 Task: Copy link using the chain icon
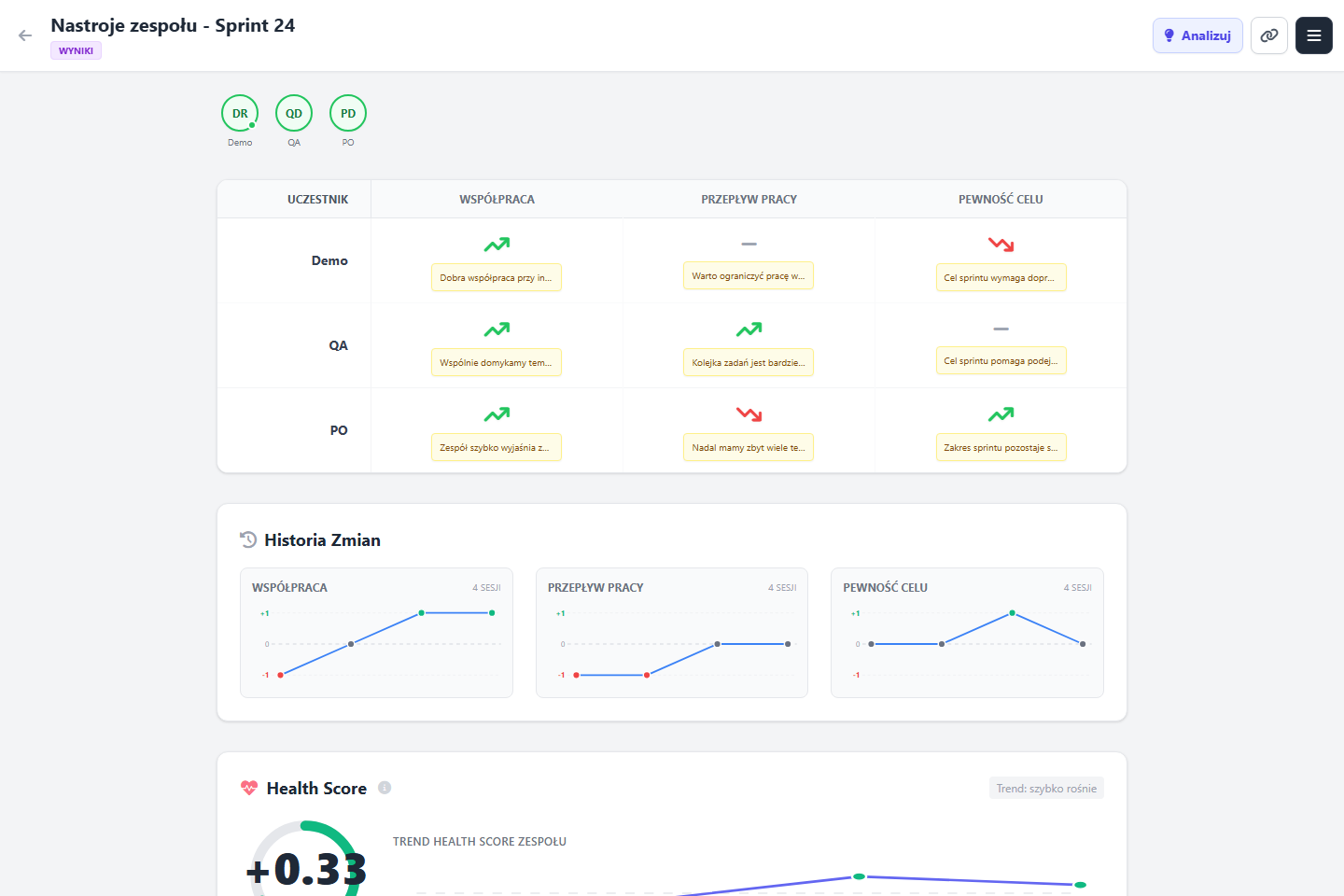click(x=1269, y=35)
